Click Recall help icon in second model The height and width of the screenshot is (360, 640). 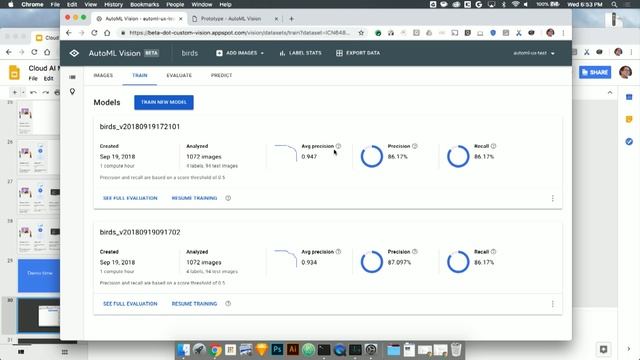[493, 251]
